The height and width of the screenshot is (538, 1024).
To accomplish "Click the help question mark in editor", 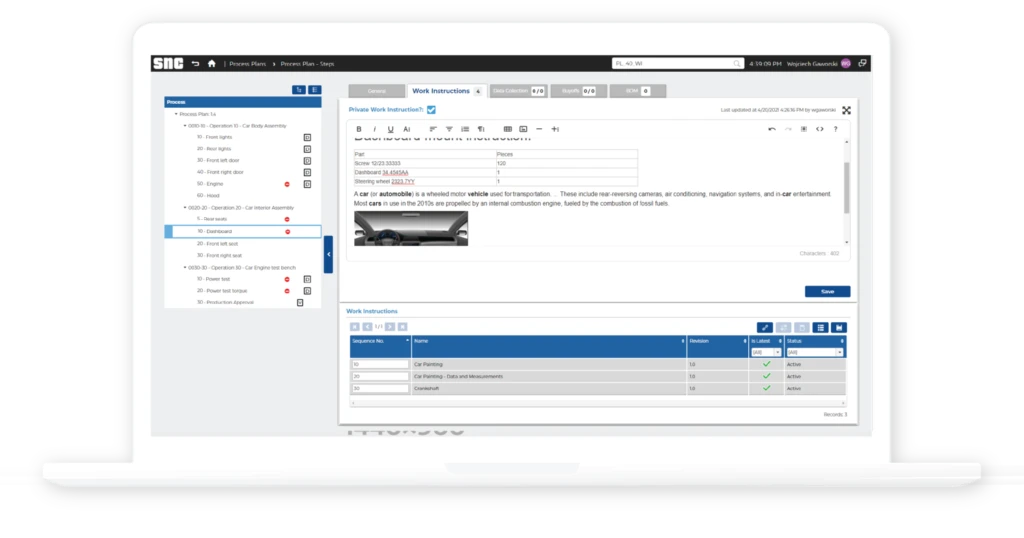I will 835,129.
